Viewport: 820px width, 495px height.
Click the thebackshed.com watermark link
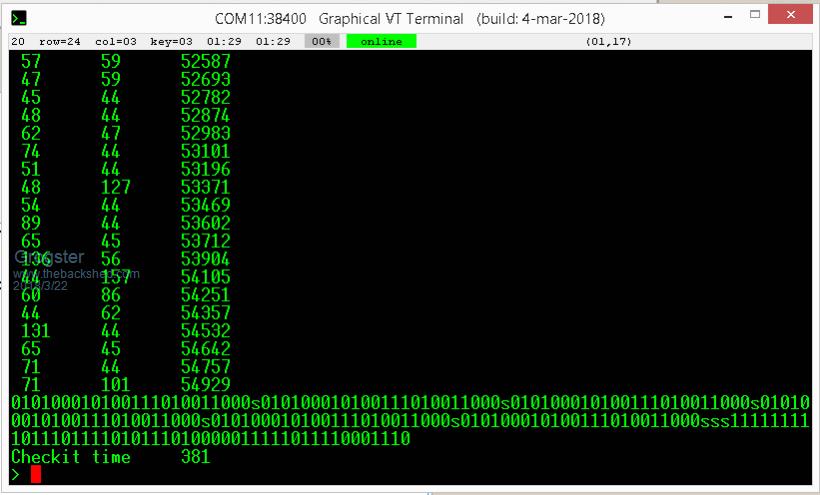[x=77, y=273]
